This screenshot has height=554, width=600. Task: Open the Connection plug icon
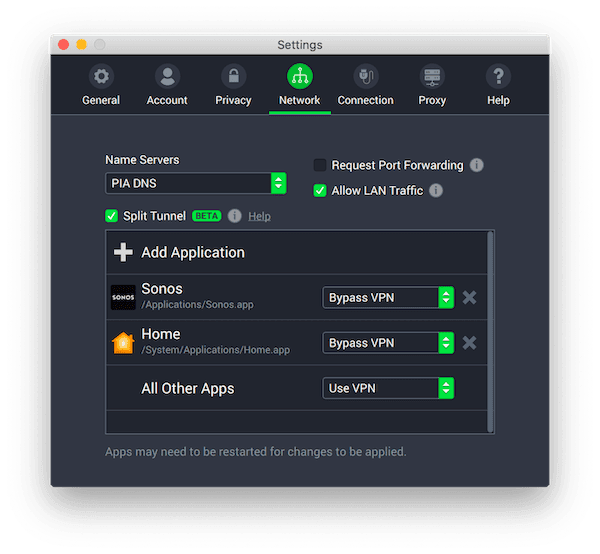tap(366, 76)
